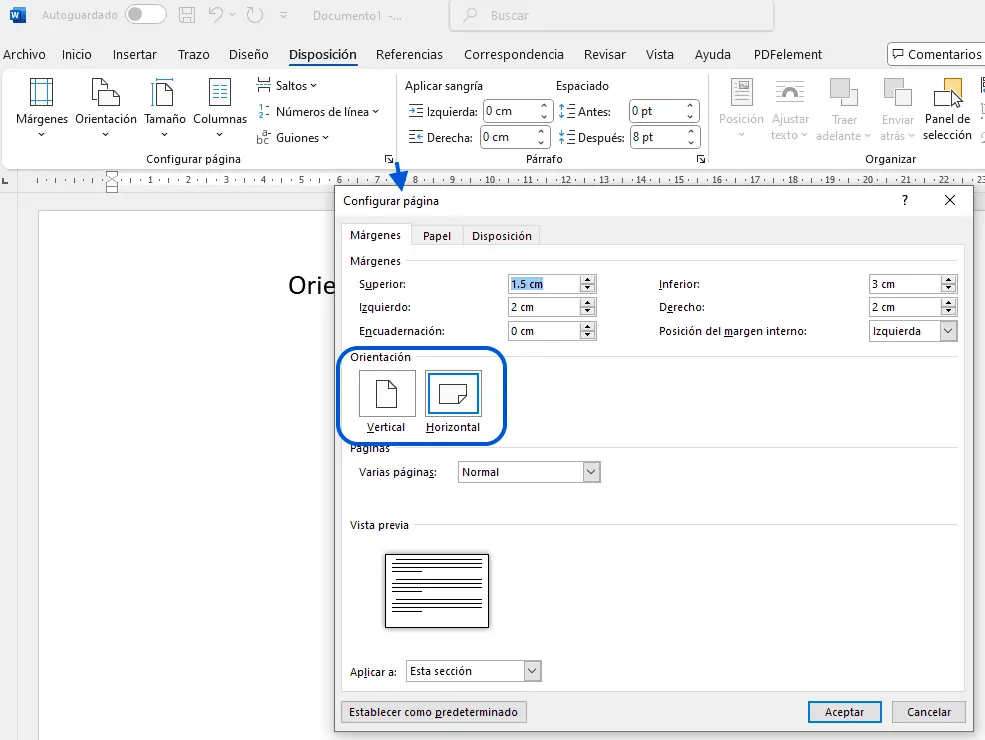Click the Configurar página dialog launcher
The width and height of the screenshot is (985, 740).
point(389,160)
